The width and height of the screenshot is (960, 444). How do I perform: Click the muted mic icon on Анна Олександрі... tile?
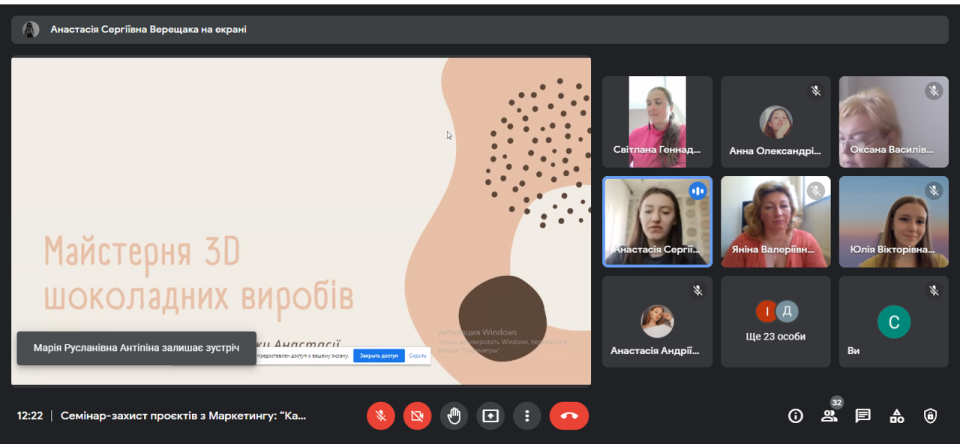816,91
